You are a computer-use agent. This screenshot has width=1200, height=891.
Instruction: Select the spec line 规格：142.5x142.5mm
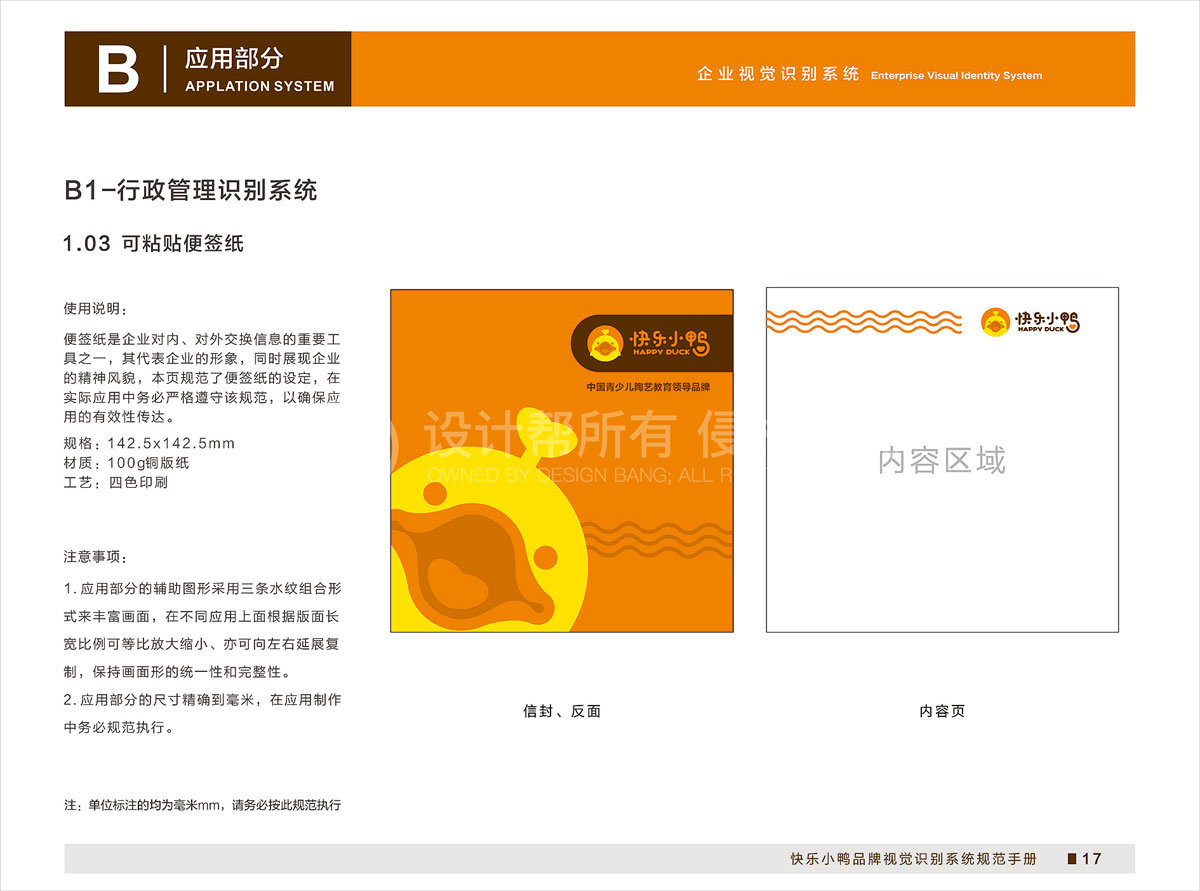pyautogui.click(x=149, y=443)
